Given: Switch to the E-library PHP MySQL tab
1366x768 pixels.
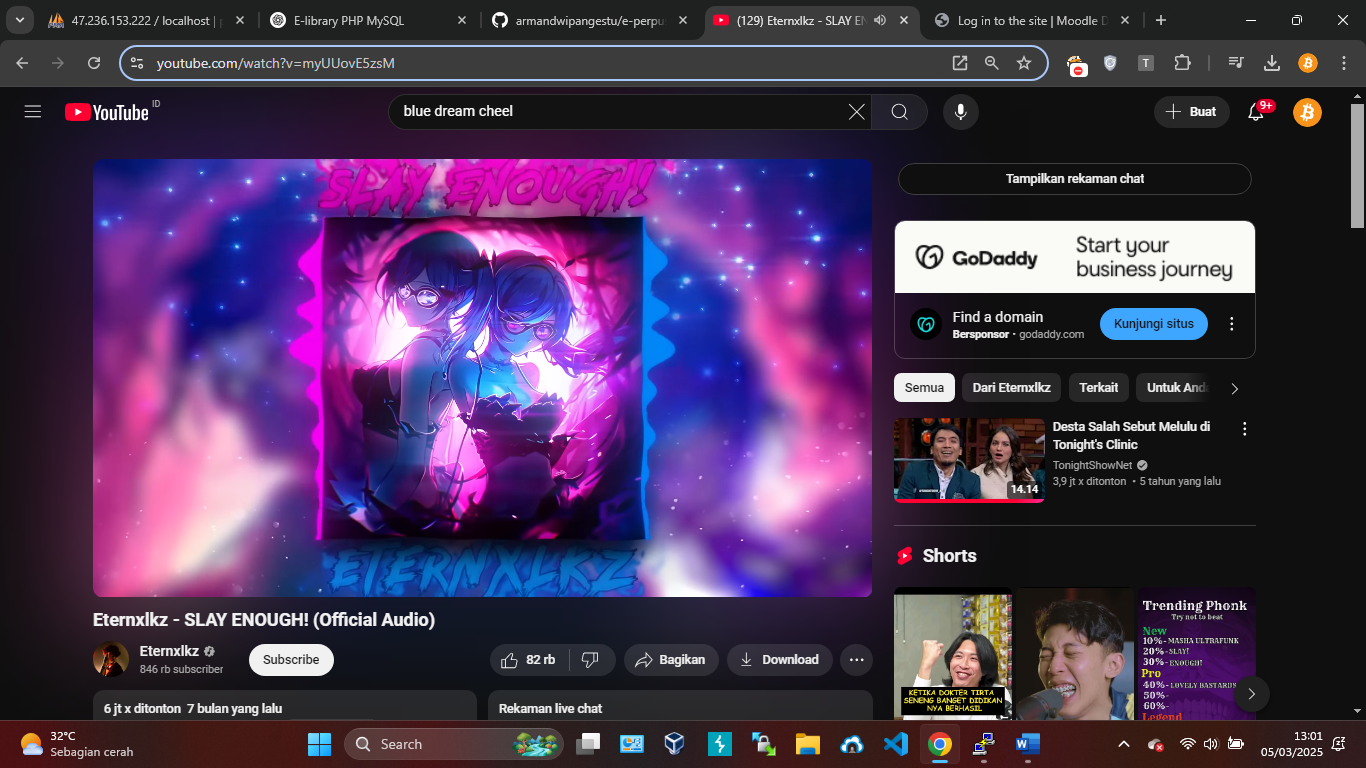Looking at the screenshot, I should click(368, 20).
